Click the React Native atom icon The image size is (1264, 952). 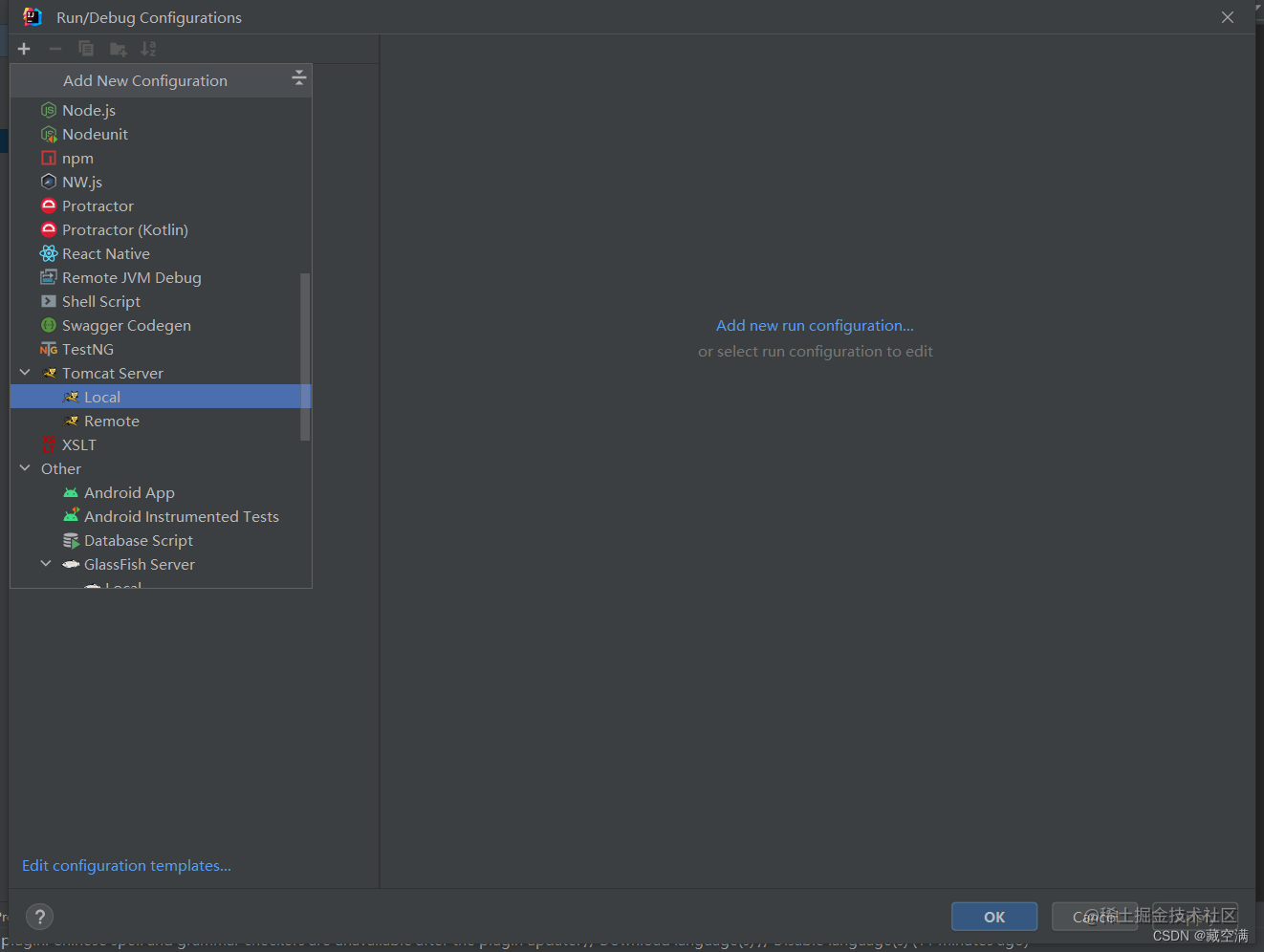(x=49, y=253)
